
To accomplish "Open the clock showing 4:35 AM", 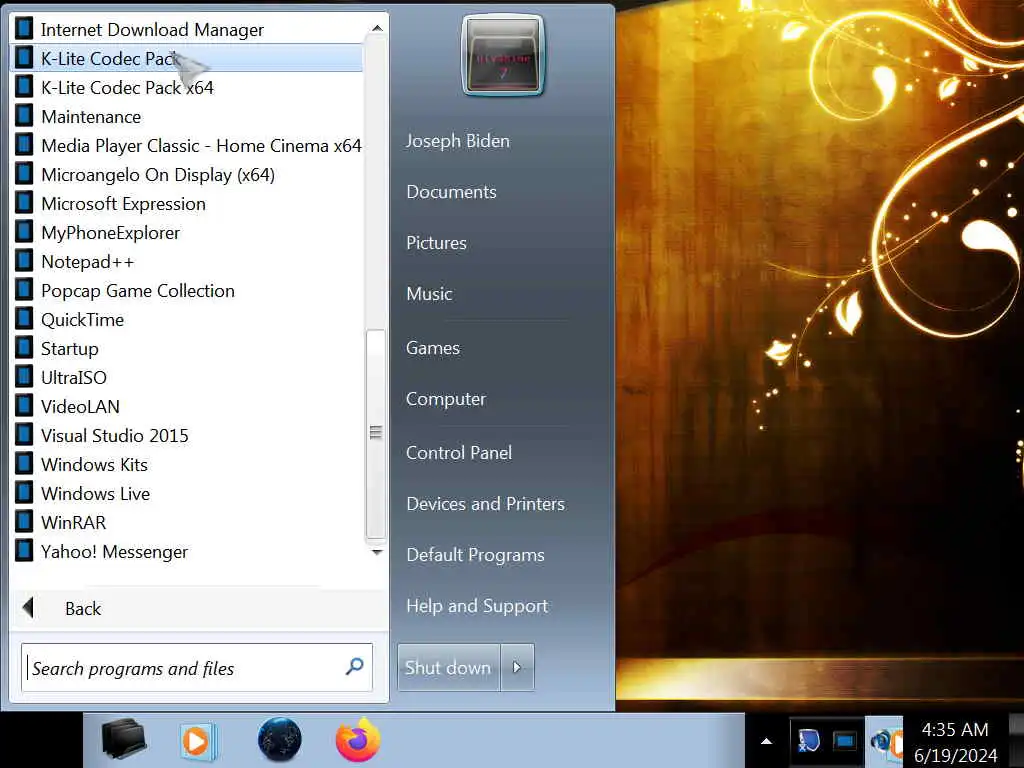I will [x=955, y=742].
